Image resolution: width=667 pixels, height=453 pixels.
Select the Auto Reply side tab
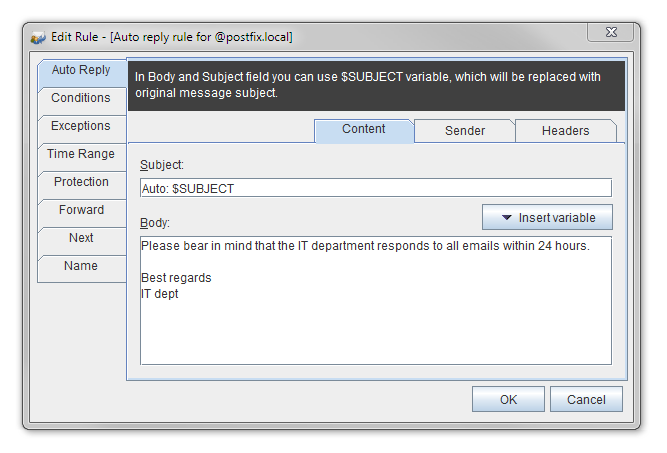pos(82,72)
